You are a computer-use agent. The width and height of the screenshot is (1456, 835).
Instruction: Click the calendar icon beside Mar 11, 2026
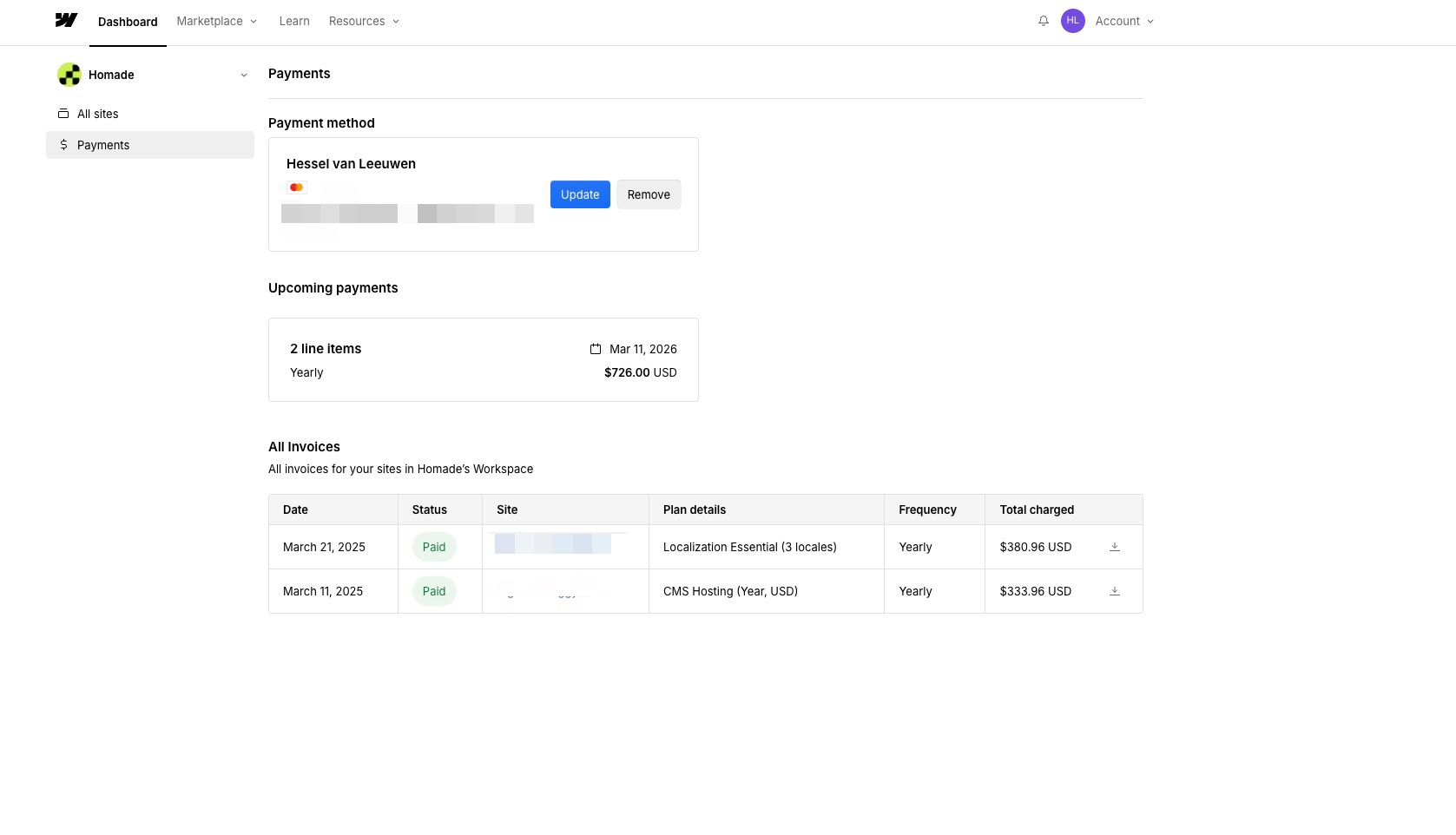click(x=596, y=349)
